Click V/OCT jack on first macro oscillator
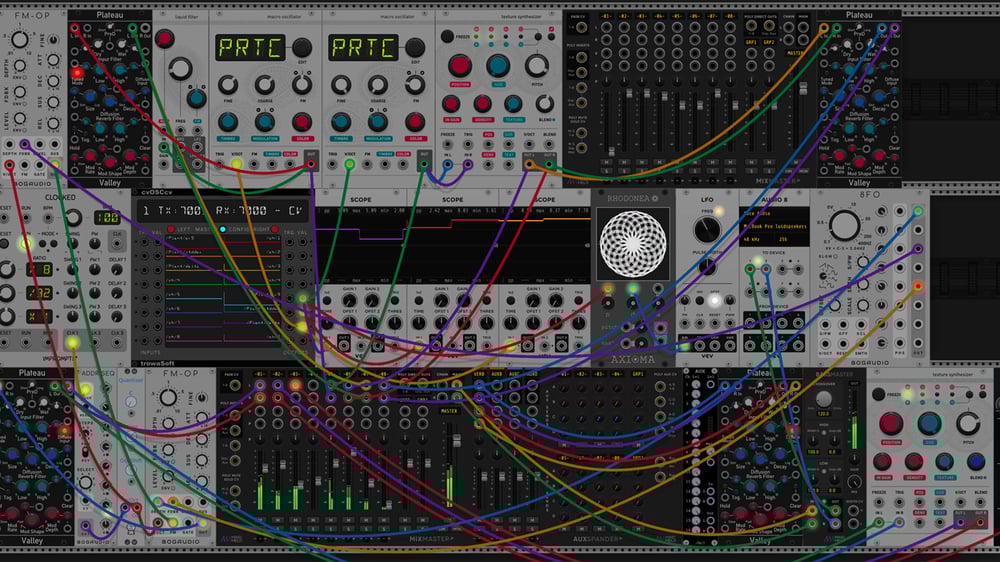 237,165
